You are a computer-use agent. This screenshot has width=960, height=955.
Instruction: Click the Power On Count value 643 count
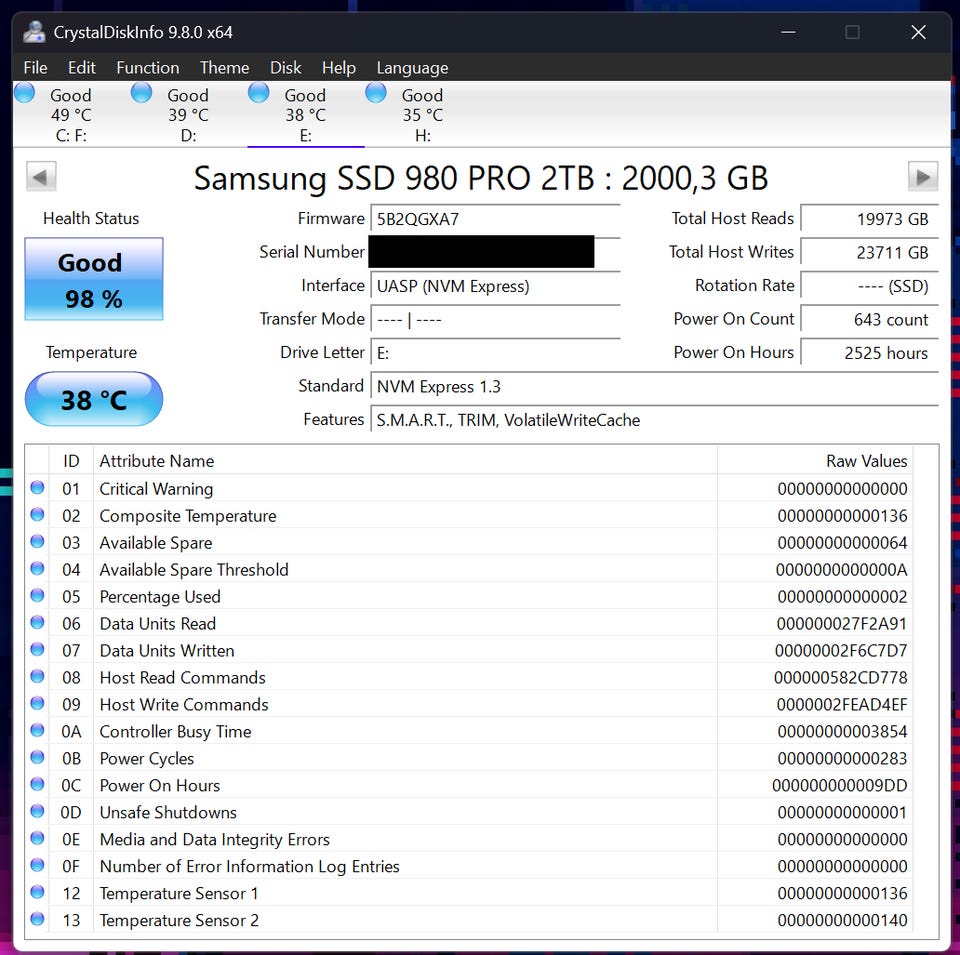point(869,320)
